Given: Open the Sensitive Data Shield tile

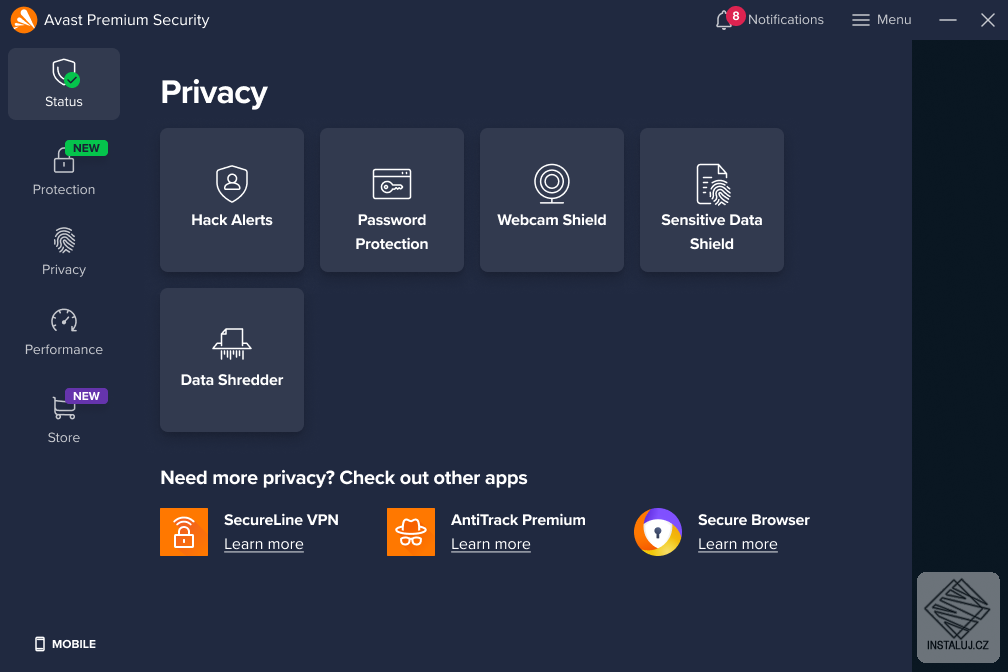Looking at the screenshot, I should coord(712,200).
